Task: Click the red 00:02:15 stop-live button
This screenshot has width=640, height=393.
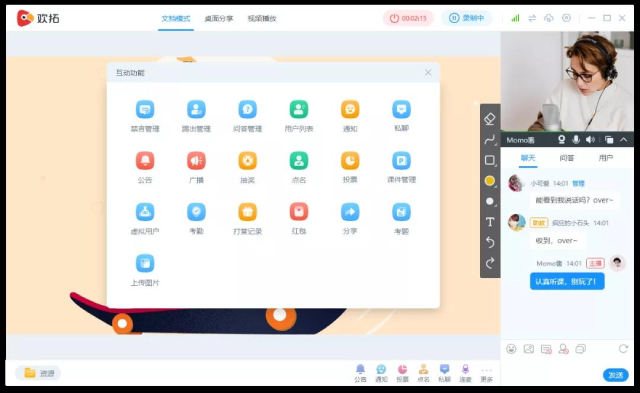Action: [x=408, y=18]
